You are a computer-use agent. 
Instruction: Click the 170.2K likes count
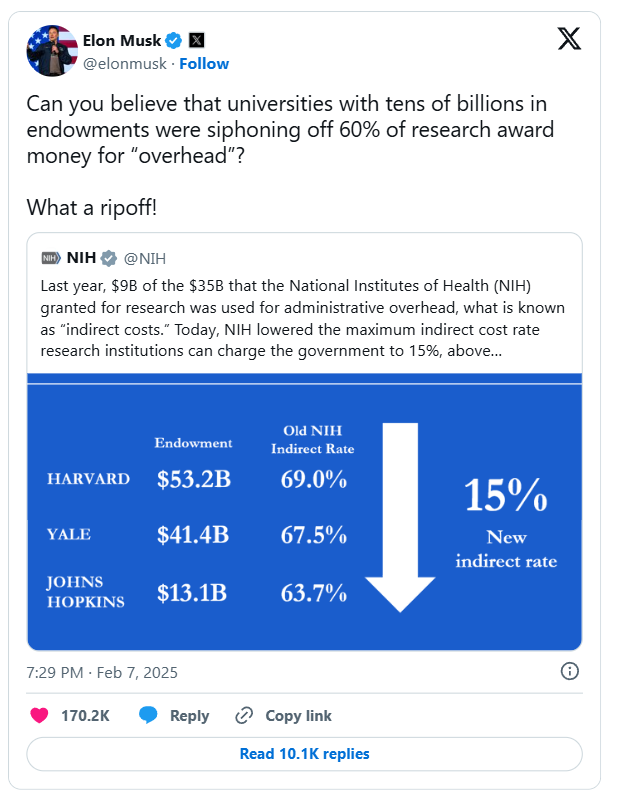(x=85, y=716)
